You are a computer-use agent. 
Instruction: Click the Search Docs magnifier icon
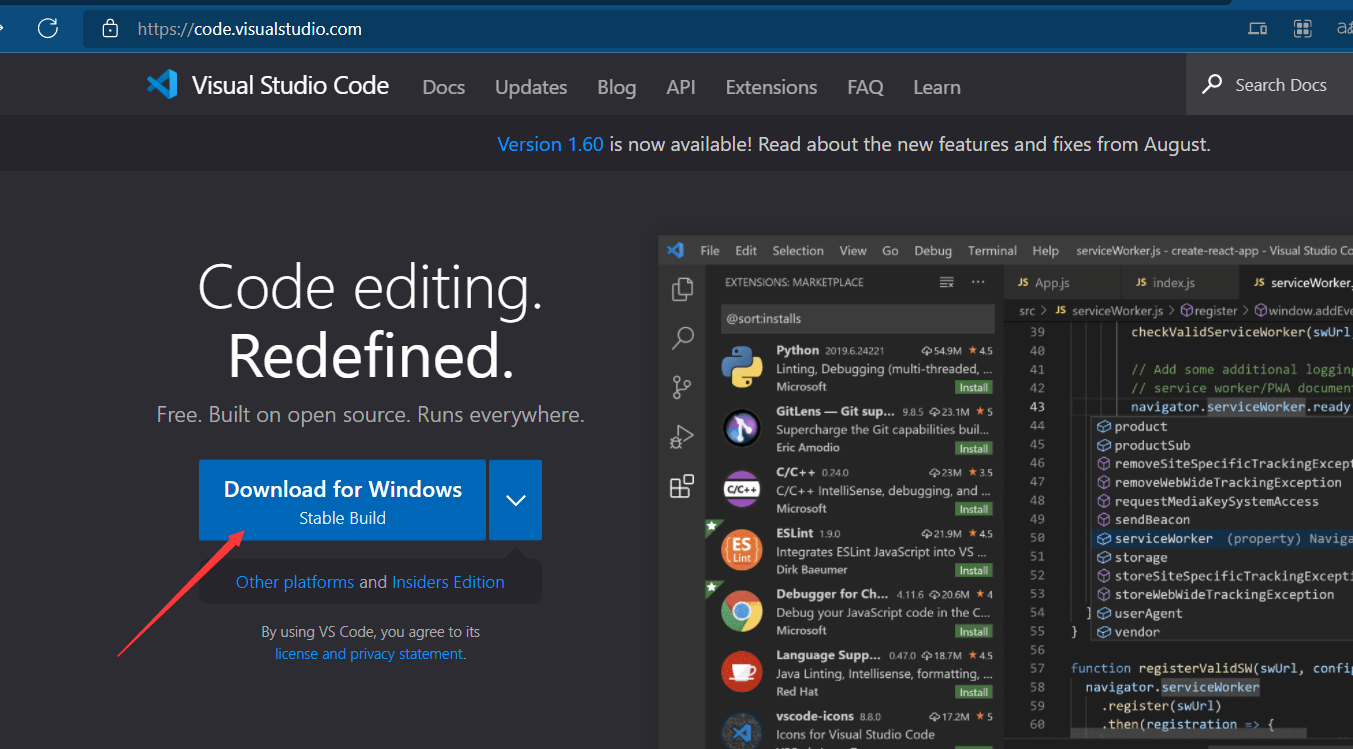1212,84
